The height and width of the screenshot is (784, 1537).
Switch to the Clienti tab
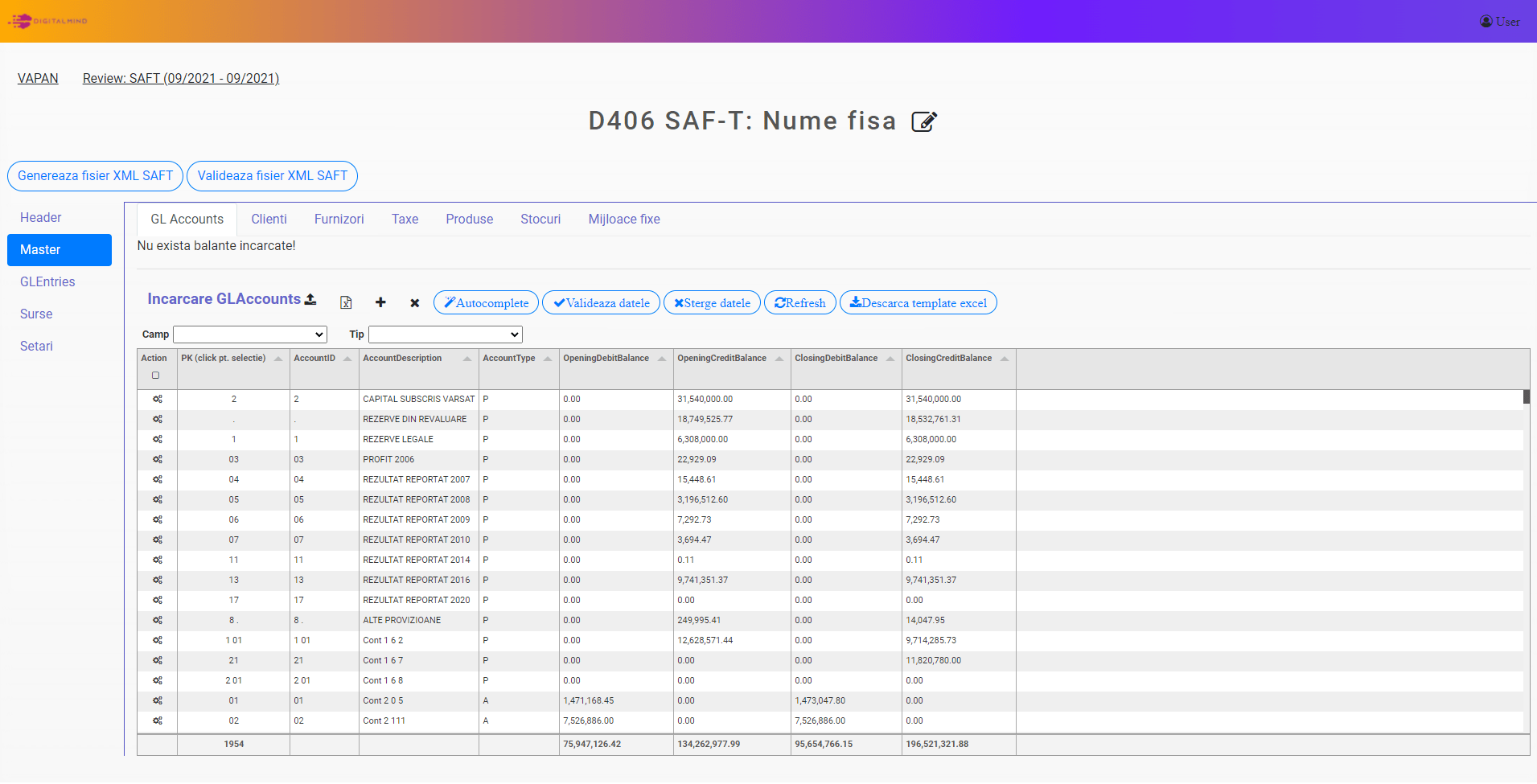click(269, 220)
